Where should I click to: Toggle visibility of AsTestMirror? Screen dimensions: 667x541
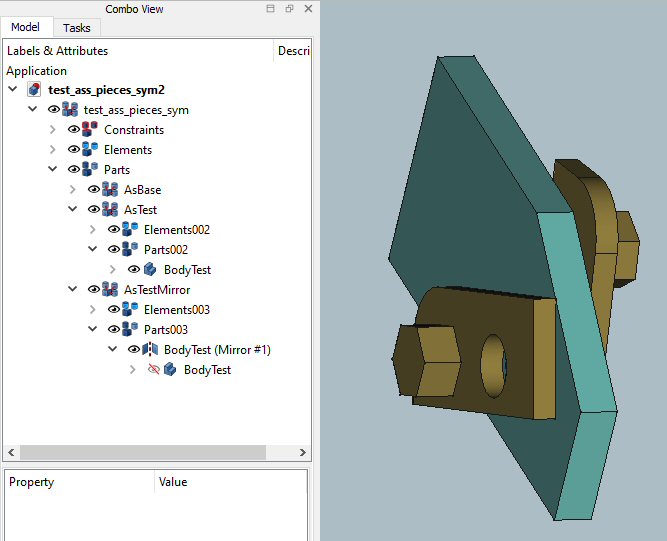pos(93,290)
